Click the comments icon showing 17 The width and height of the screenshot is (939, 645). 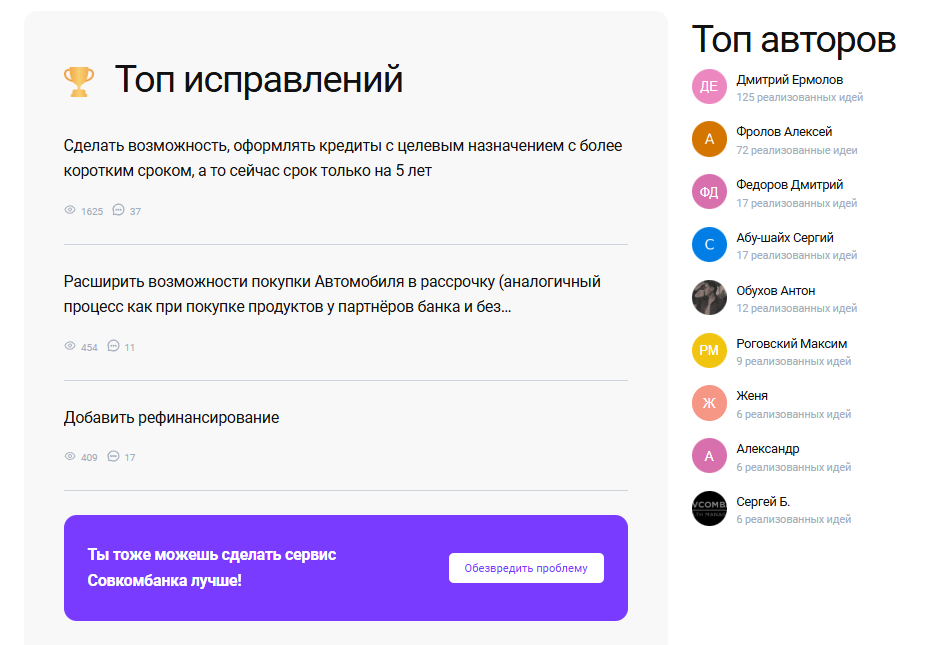pyautogui.click(x=113, y=456)
